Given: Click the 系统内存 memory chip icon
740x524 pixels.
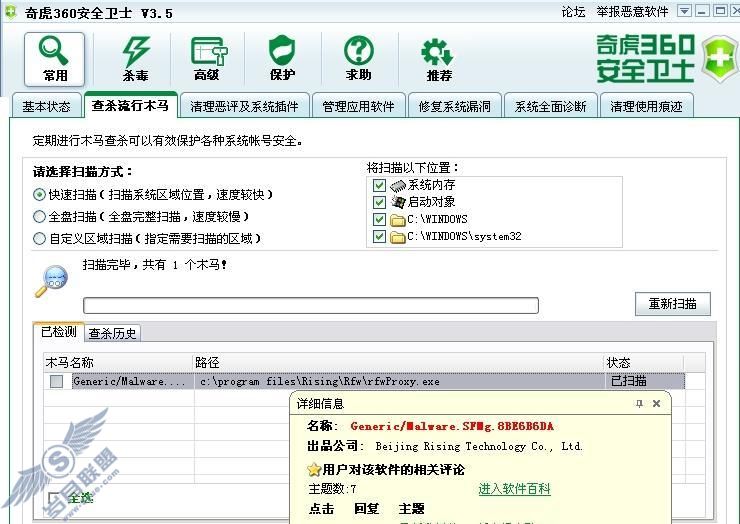Looking at the screenshot, I should coord(398,185).
